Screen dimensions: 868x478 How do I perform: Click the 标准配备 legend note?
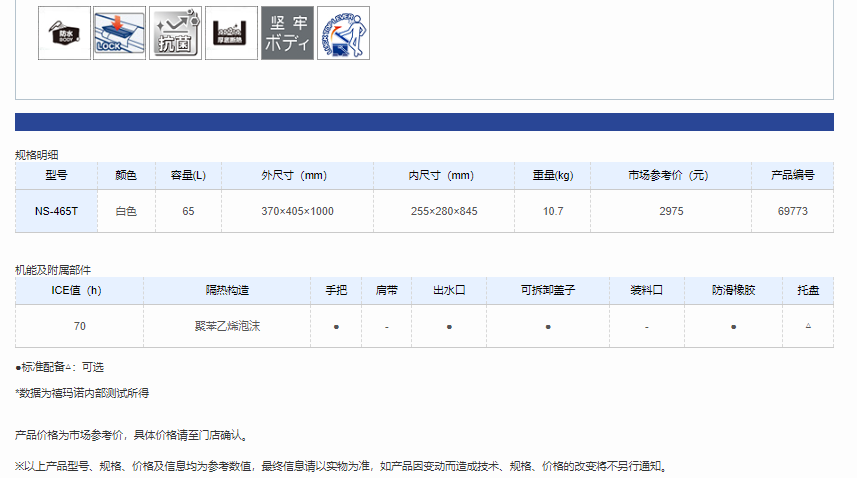(x=59, y=367)
